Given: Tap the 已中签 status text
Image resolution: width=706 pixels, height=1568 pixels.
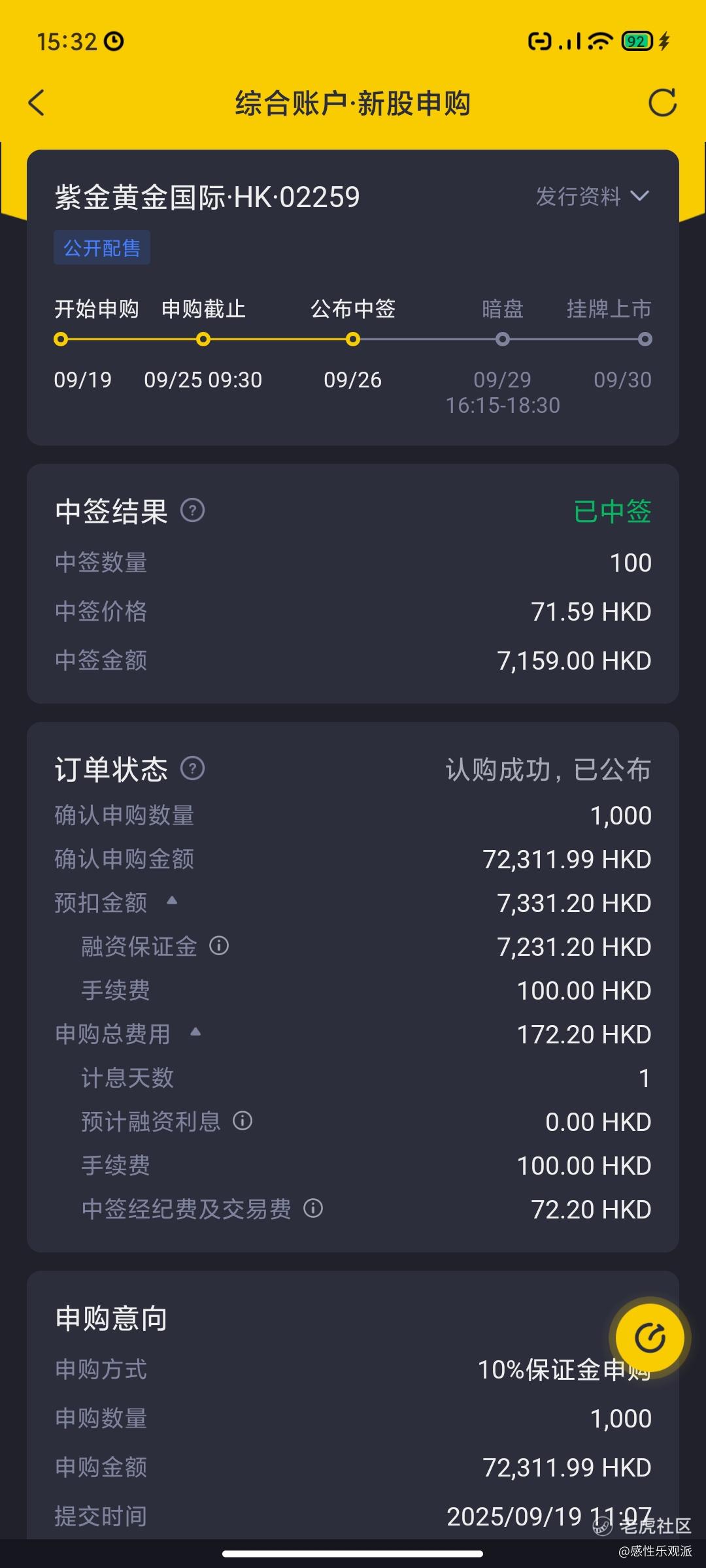Looking at the screenshot, I should coord(612,511).
